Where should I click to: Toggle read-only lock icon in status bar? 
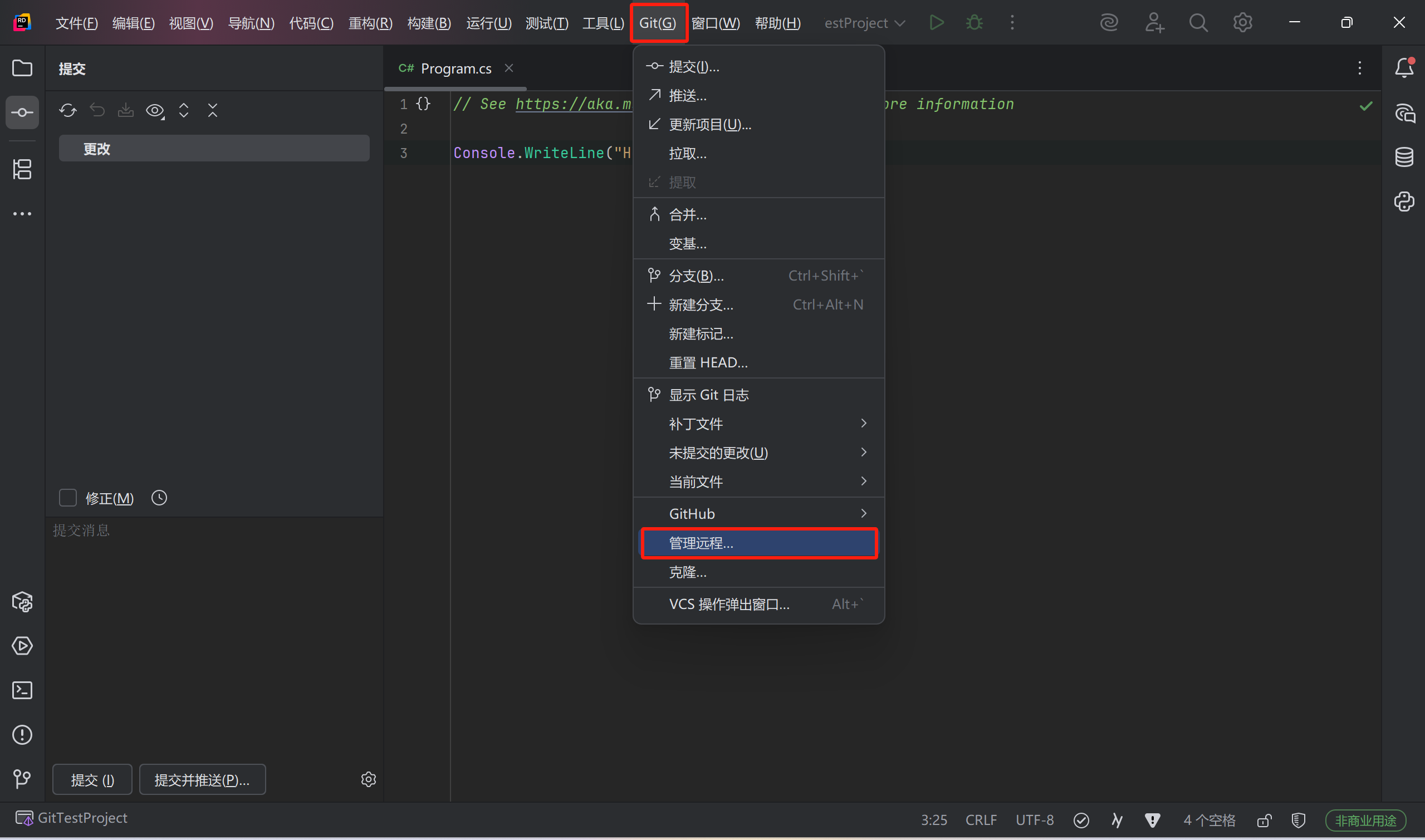pyautogui.click(x=1264, y=820)
